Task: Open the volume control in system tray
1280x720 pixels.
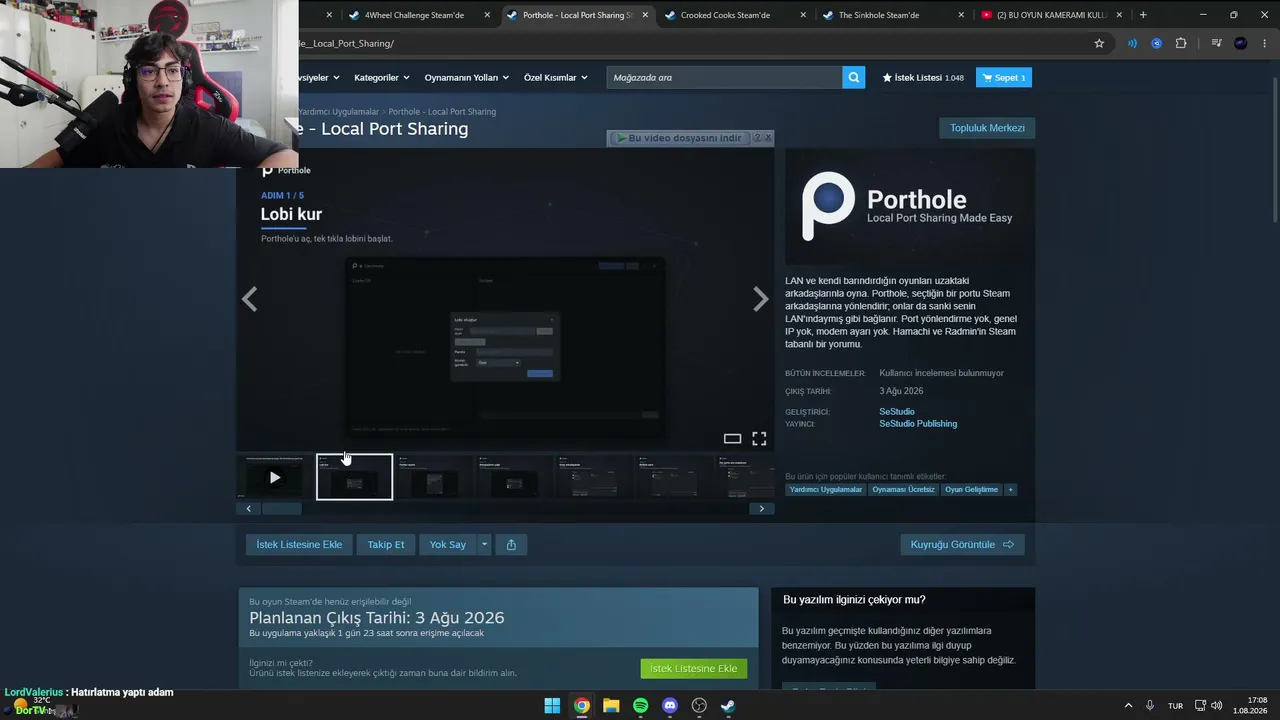Action: pyautogui.click(x=1217, y=705)
